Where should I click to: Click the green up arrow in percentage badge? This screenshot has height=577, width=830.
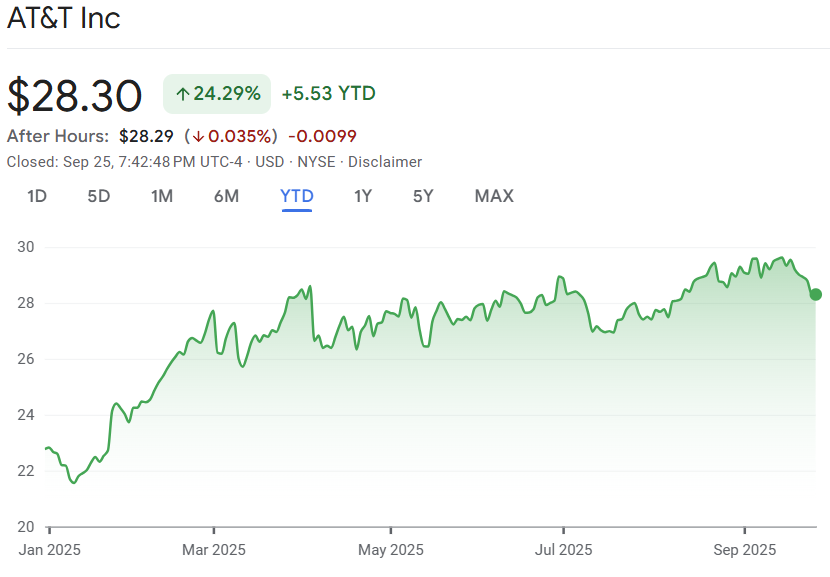tap(182, 94)
